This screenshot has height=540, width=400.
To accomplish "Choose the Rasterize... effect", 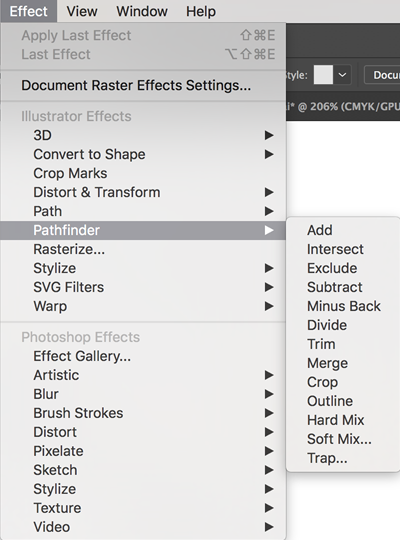I will pyautogui.click(x=143, y=249).
